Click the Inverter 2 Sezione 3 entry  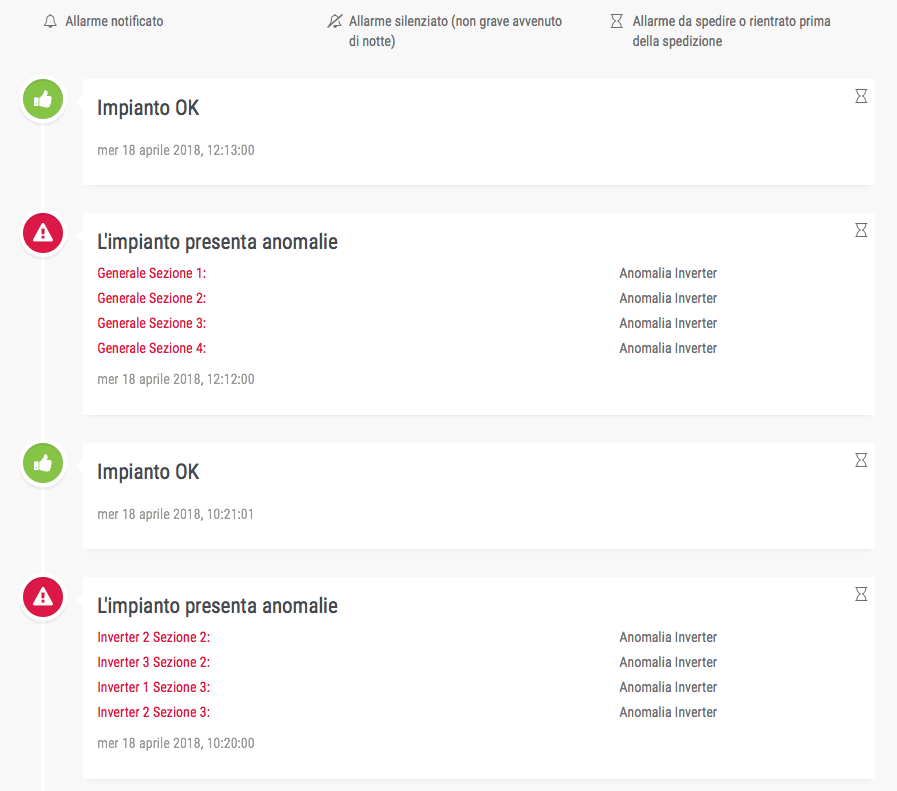[153, 712]
